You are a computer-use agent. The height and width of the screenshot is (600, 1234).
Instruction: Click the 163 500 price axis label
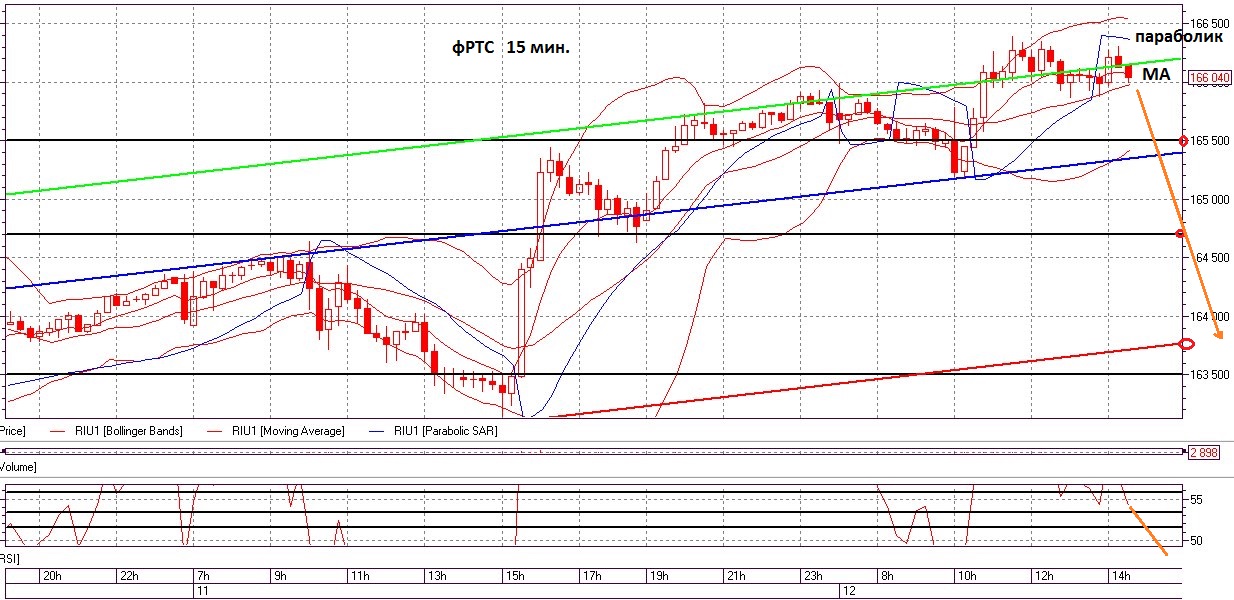pos(1211,374)
